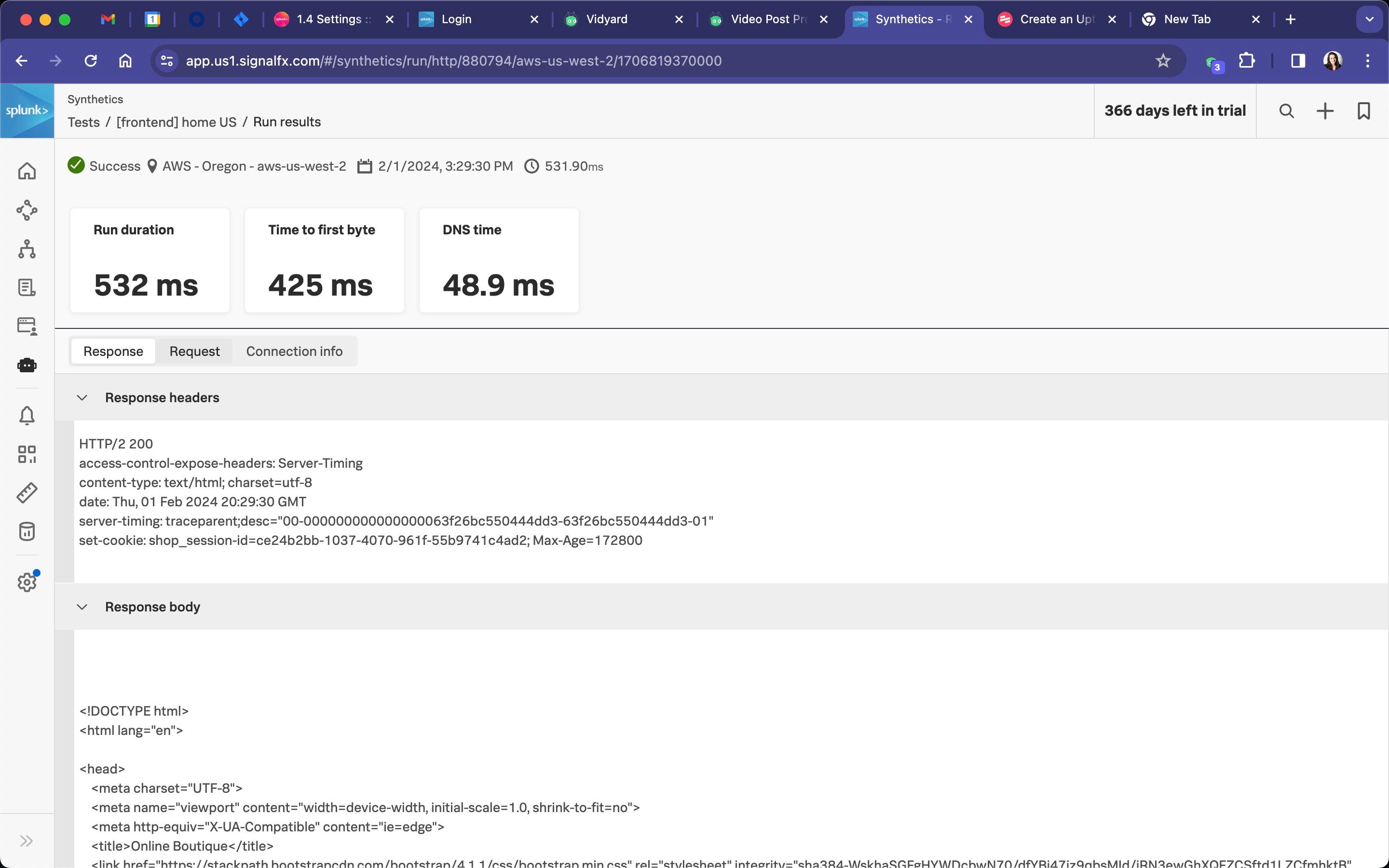Click the browser forward arrow
Screen dimensions: 1389x868
(55, 61)
